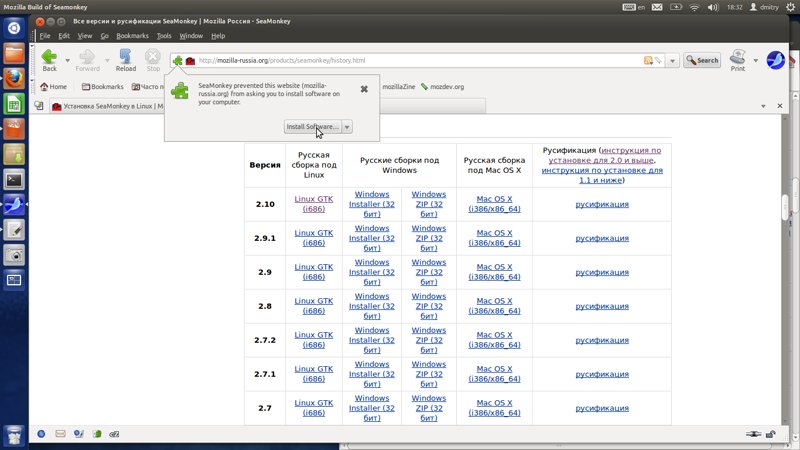Open 'инструкция по установке для 1.1 и ниже' link
Viewport: 800px width, 450px height.
pyautogui.click(x=602, y=175)
